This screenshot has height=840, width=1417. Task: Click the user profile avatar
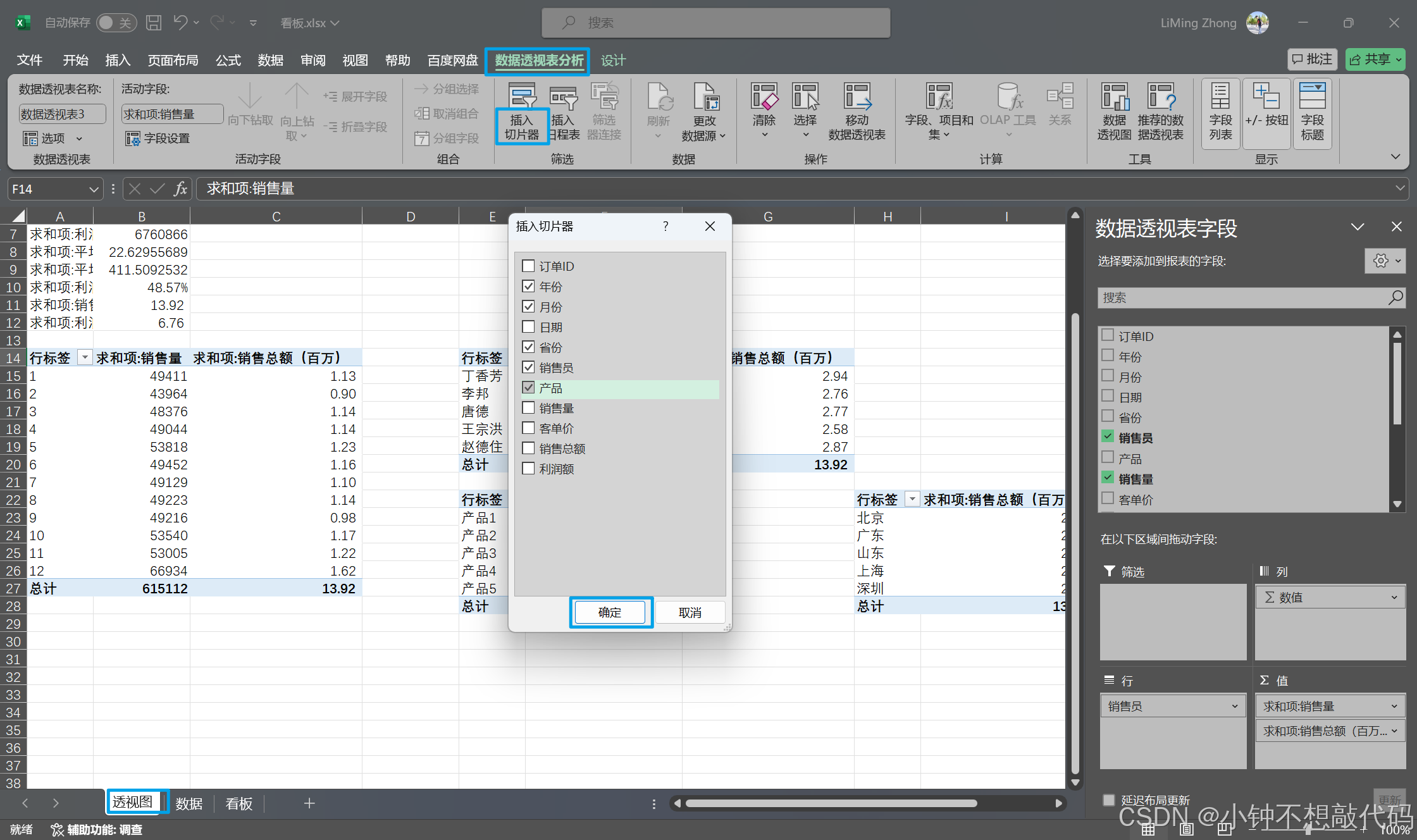[1258, 23]
